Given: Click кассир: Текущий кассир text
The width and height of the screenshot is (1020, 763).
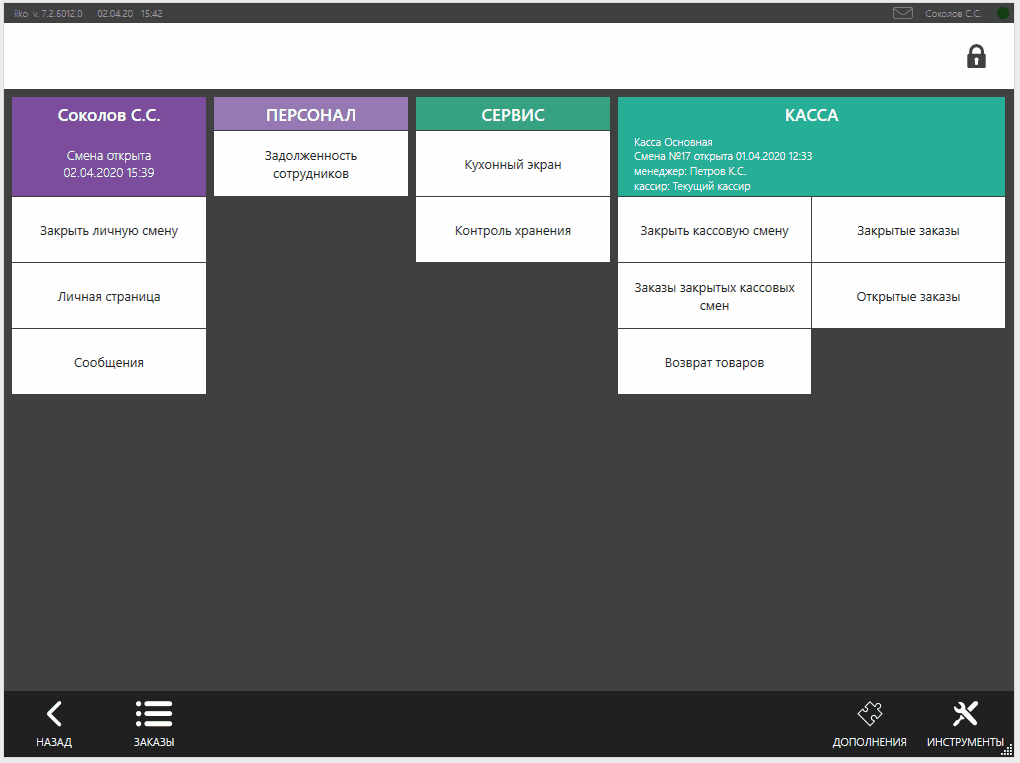Looking at the screenshot, I should [692, 186].
